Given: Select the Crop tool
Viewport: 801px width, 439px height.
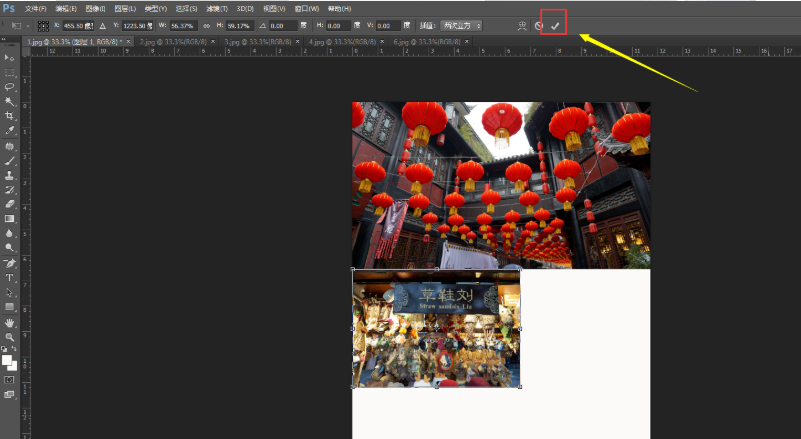Looking at the screenshot, I should click(10, 116).
